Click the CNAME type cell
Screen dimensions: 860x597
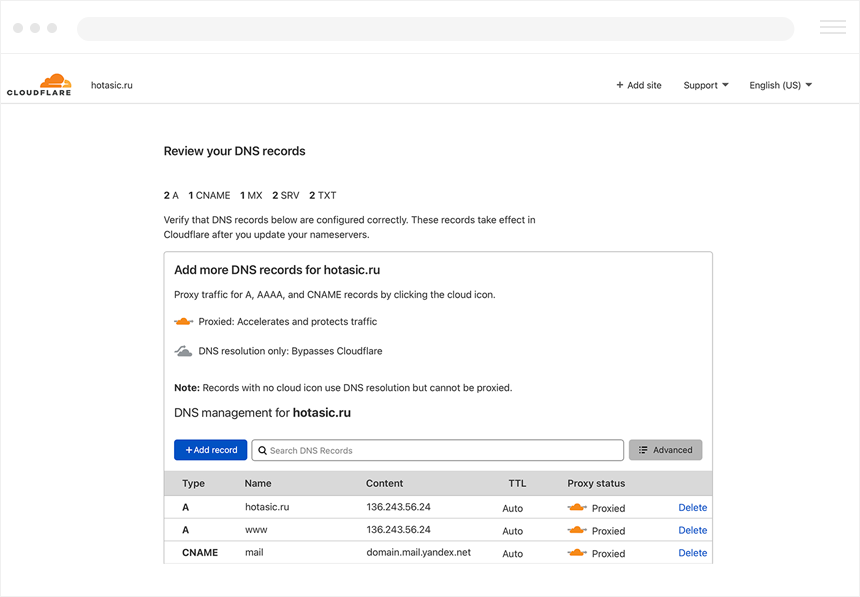200,553
